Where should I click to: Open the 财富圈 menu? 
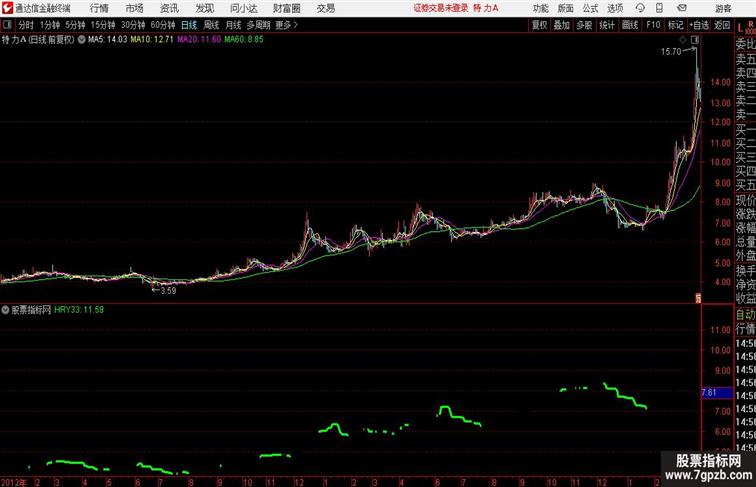point(287,8)
